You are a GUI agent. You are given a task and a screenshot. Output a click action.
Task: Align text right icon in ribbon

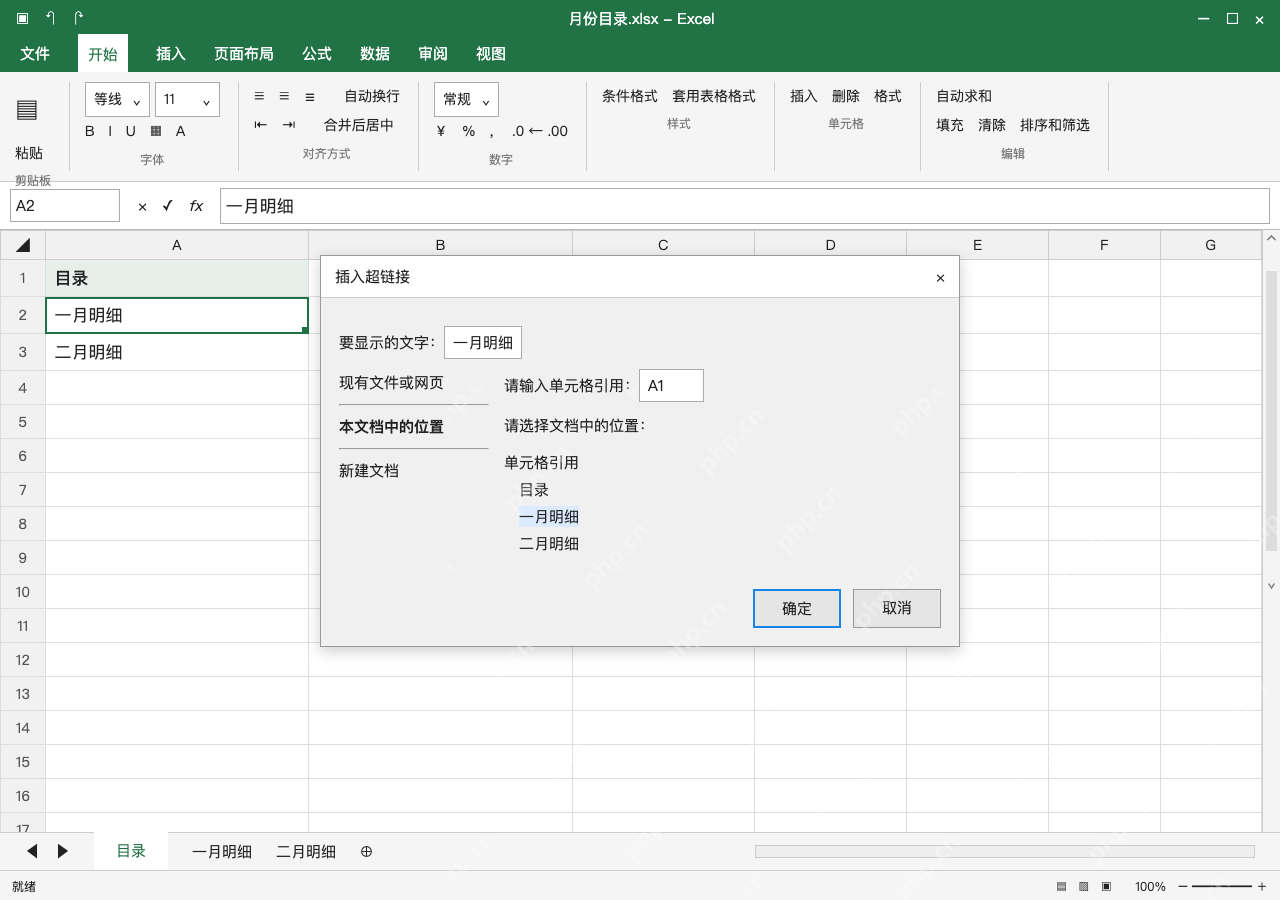tap(310, 96)
